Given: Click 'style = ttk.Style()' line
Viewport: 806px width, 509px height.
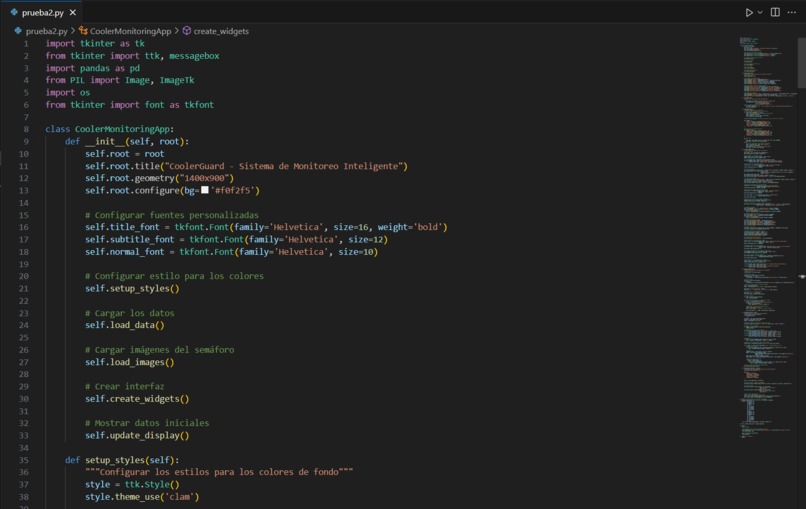Looking at the screenshot, I should click(x=132, y=484).
